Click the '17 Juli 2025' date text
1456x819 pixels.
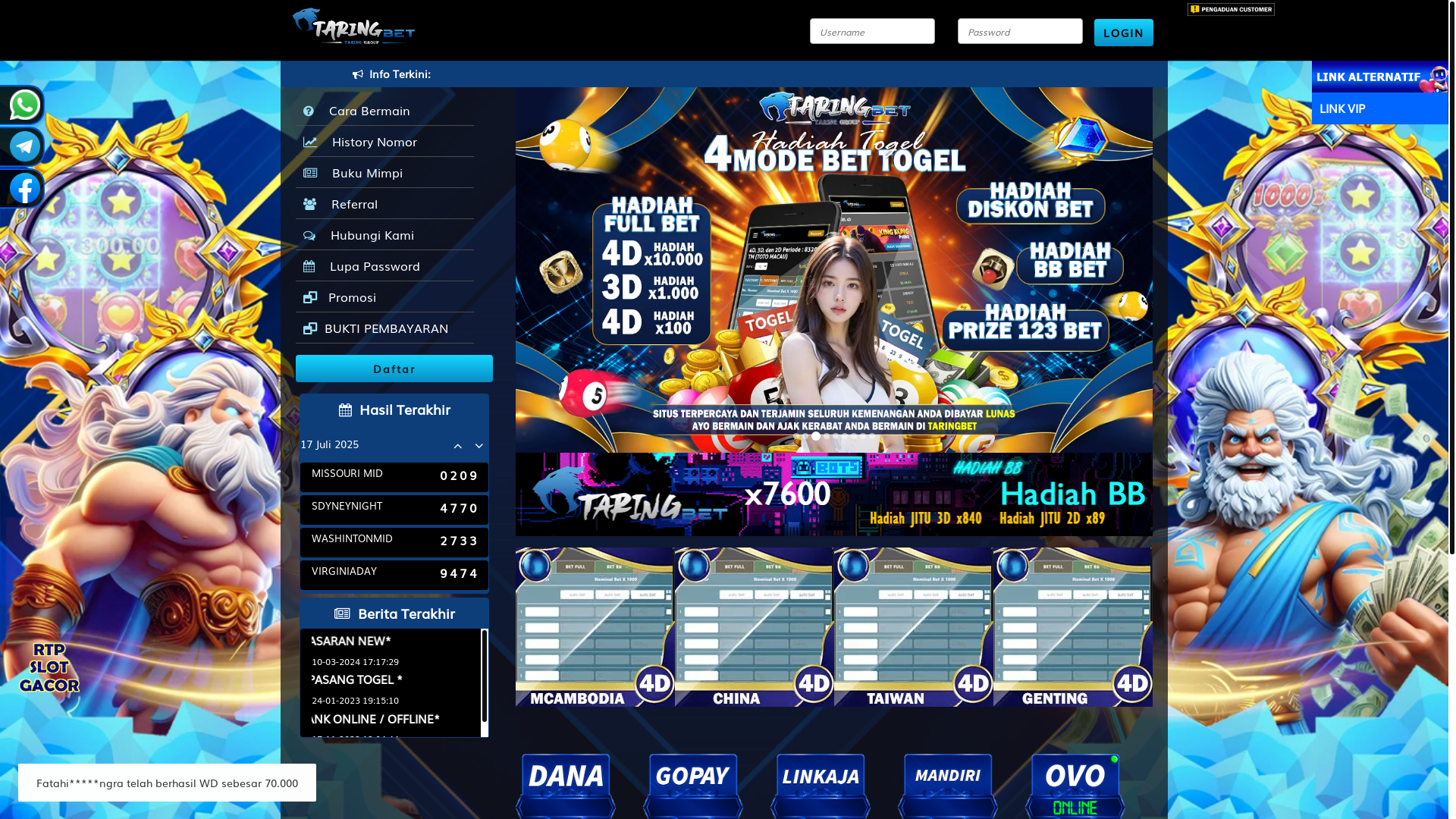point(330,444)
